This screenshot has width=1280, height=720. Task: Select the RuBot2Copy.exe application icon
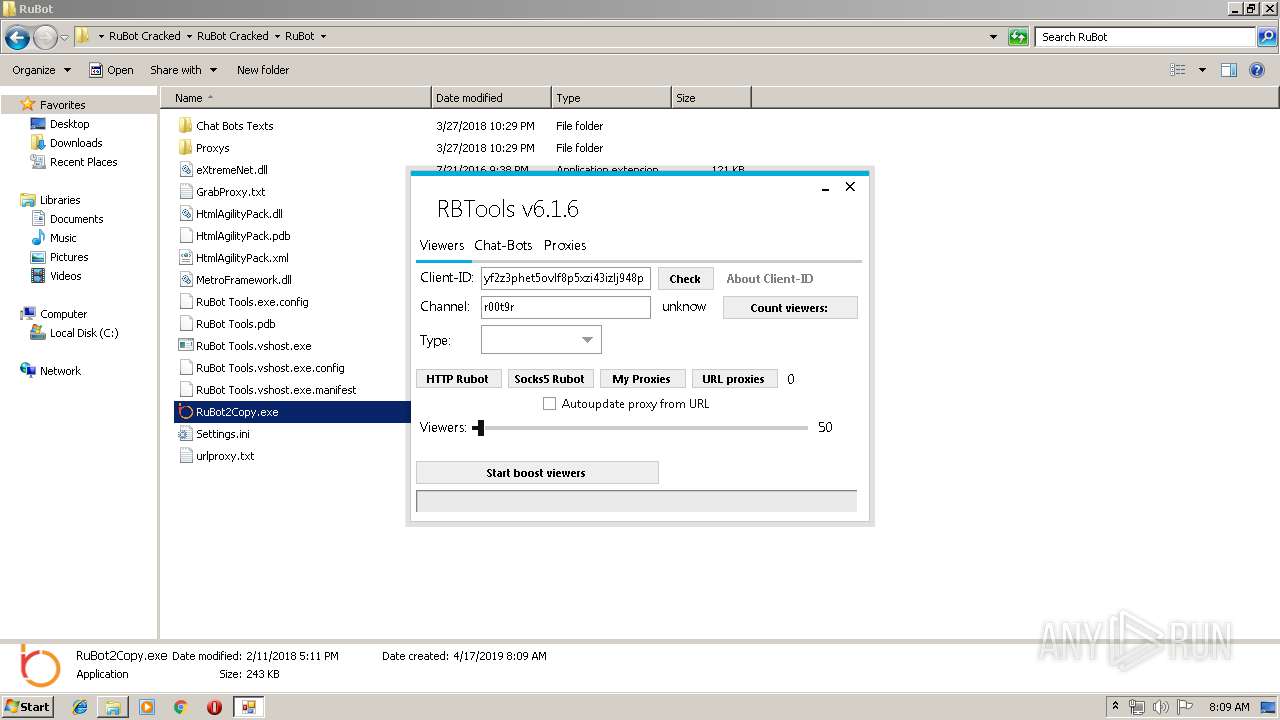tap(185, 412)
